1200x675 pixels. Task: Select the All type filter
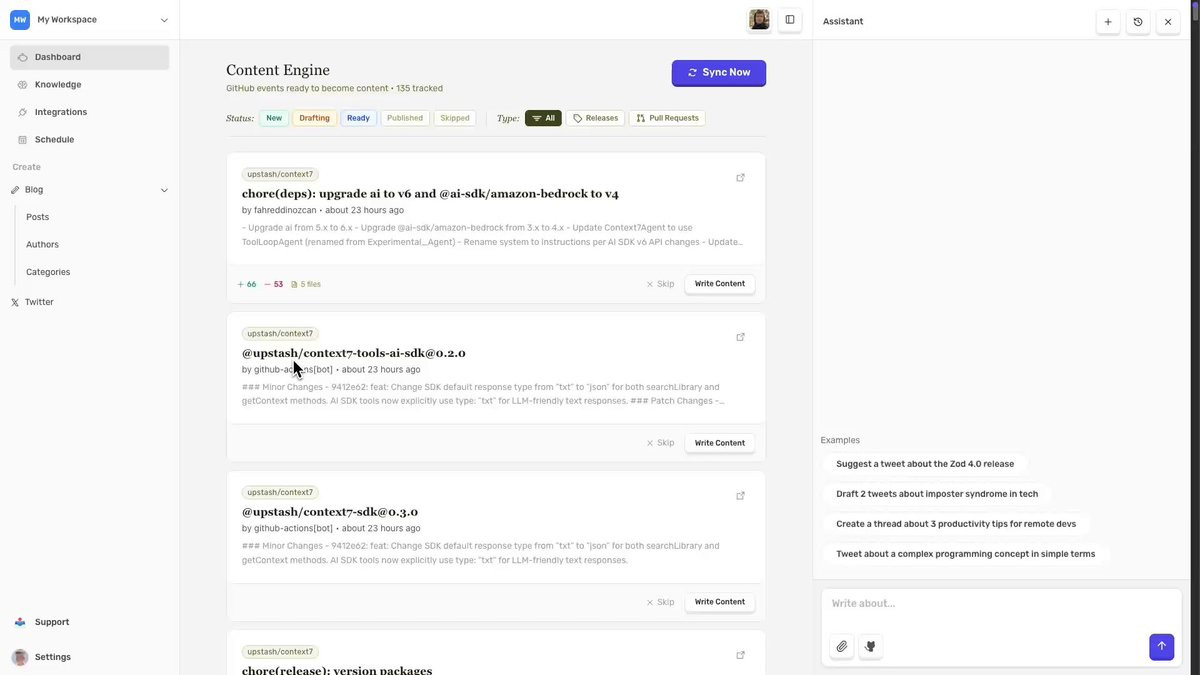[543, 118]
